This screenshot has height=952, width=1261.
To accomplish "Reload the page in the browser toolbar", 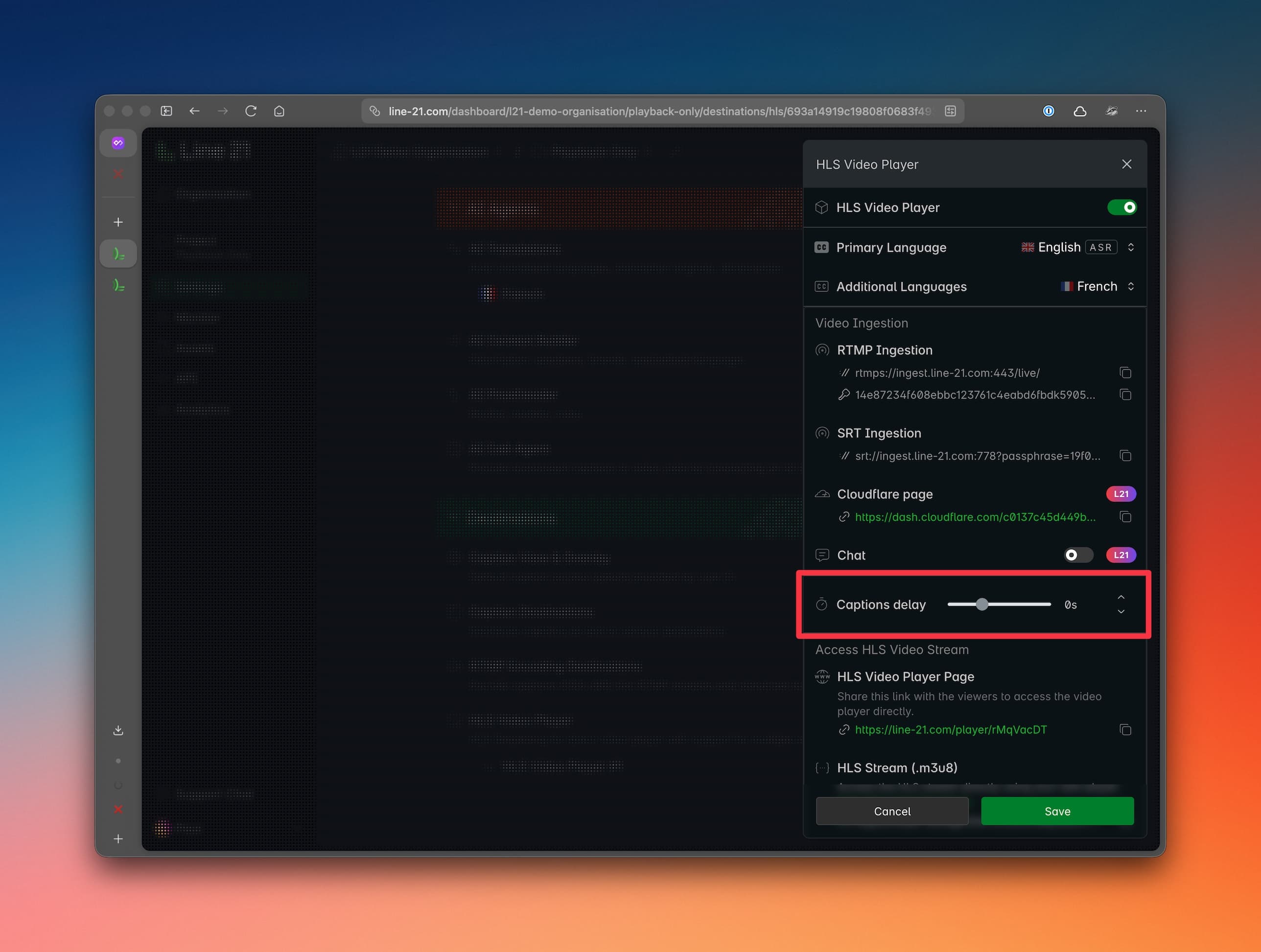I will (251, 111).
